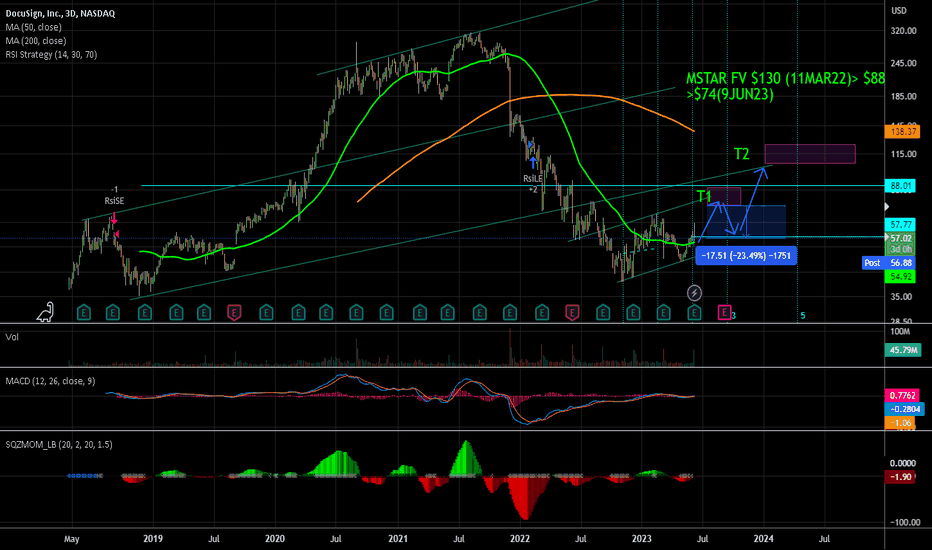The image size is (932, 550).
Task: Click the lightning bolt event icon
Action: 694,293
